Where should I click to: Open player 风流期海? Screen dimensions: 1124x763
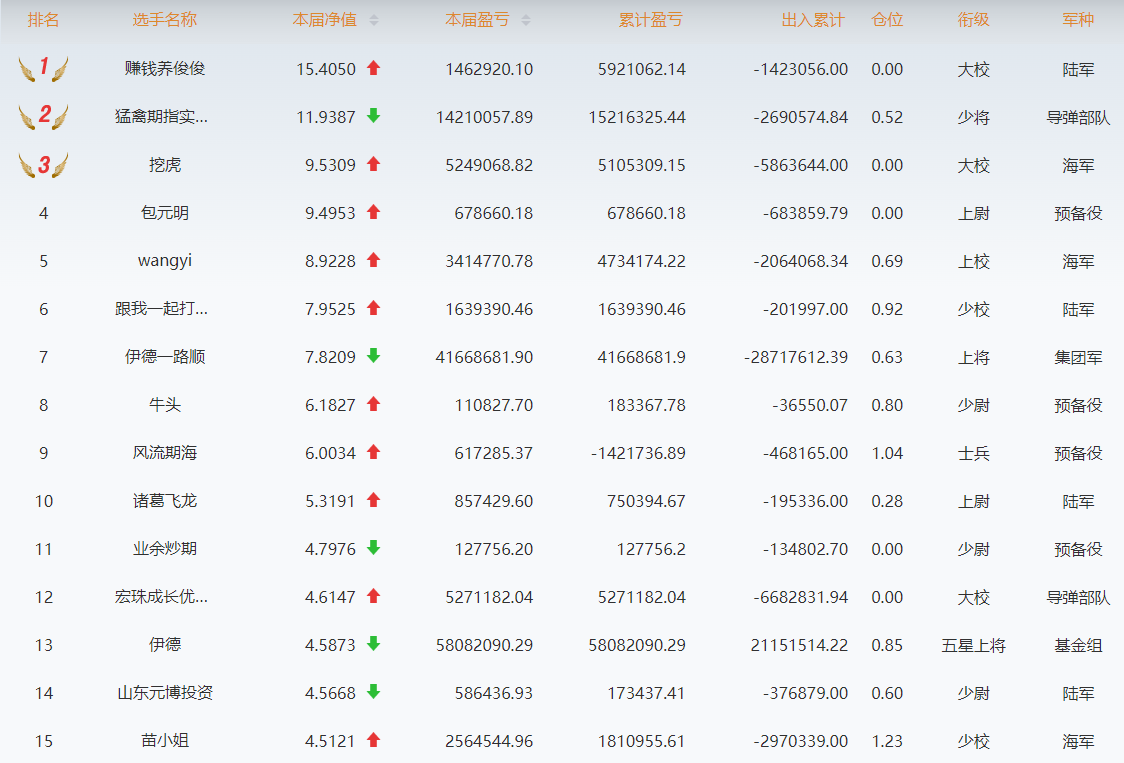[x=165, y=453]
